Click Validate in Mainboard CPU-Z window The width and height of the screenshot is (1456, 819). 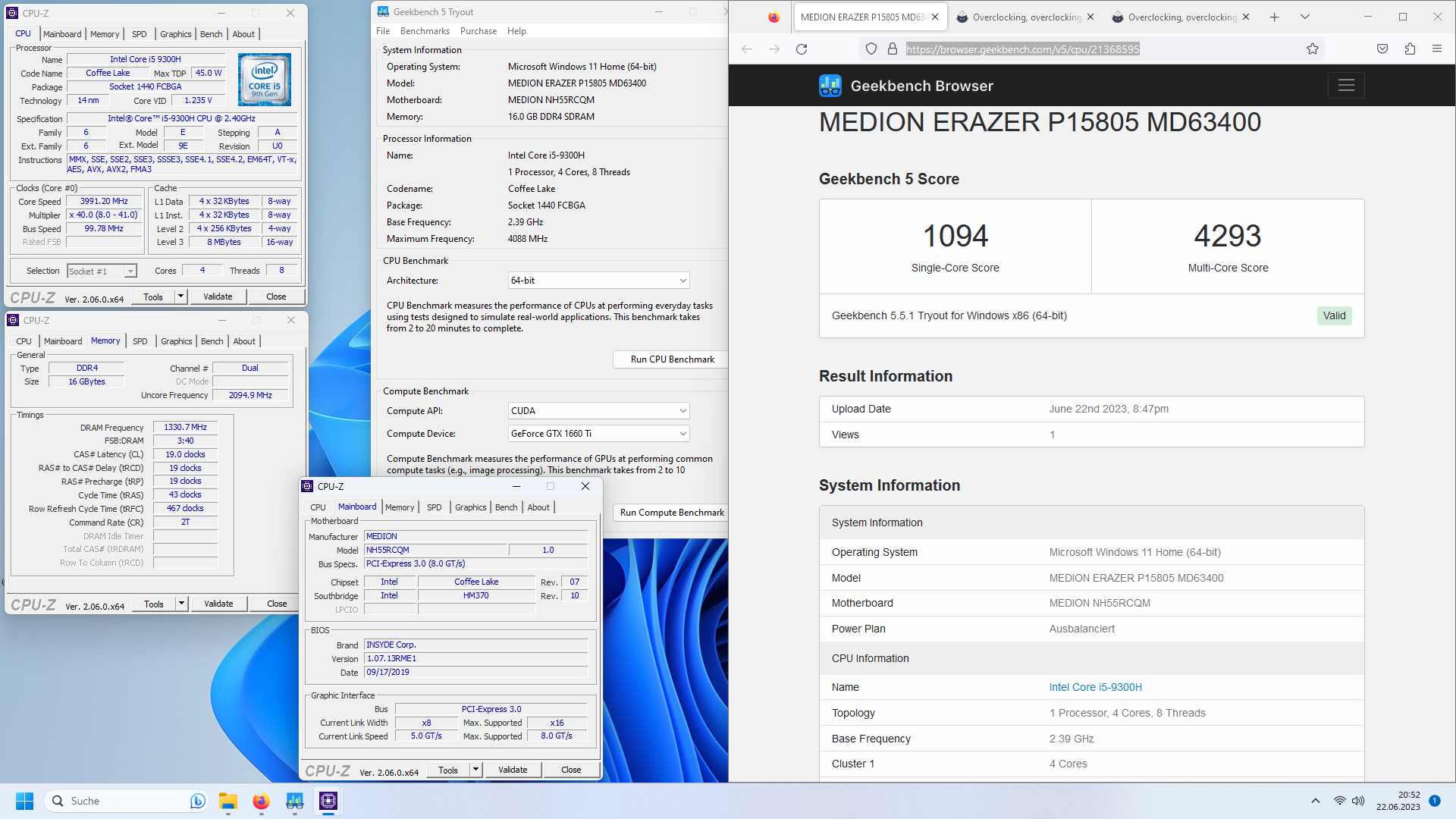click(x=513, y=770)
